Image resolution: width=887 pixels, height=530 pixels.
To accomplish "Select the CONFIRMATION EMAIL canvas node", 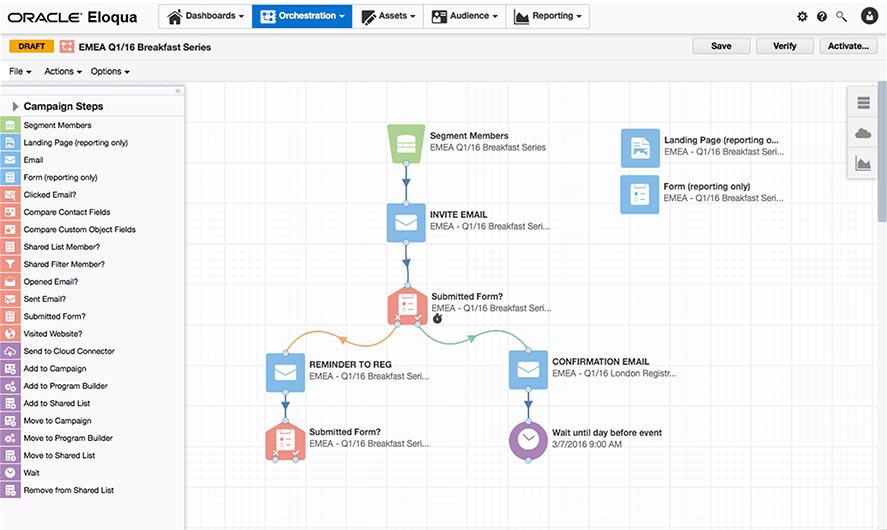I will coord(528,369).
